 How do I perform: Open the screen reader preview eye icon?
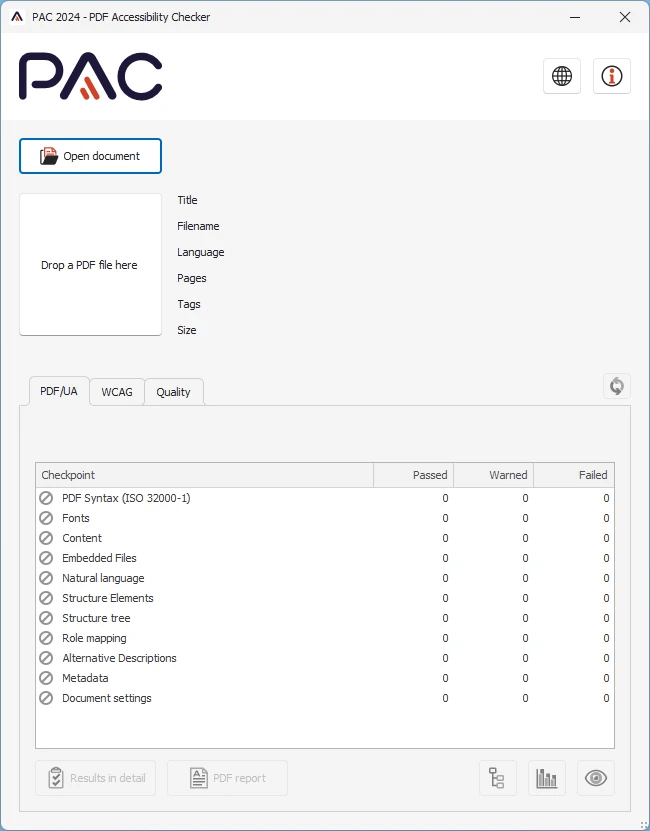coord(595,778)
